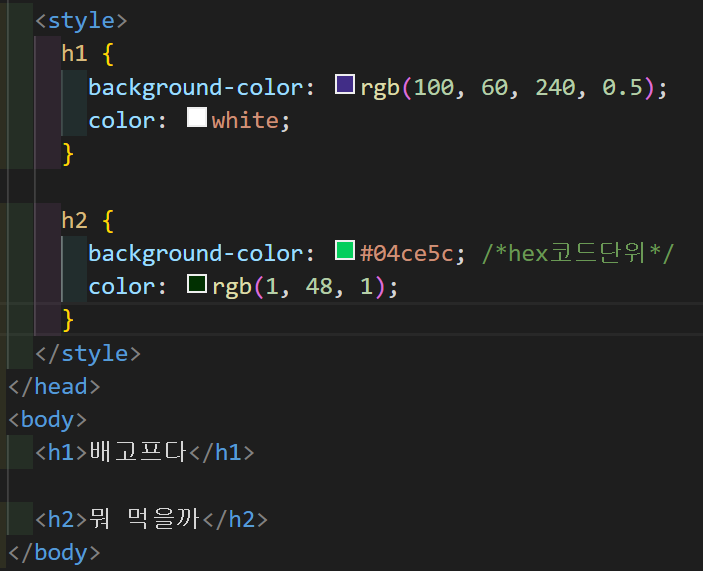Select the h2 color property name

pos(122,287)
